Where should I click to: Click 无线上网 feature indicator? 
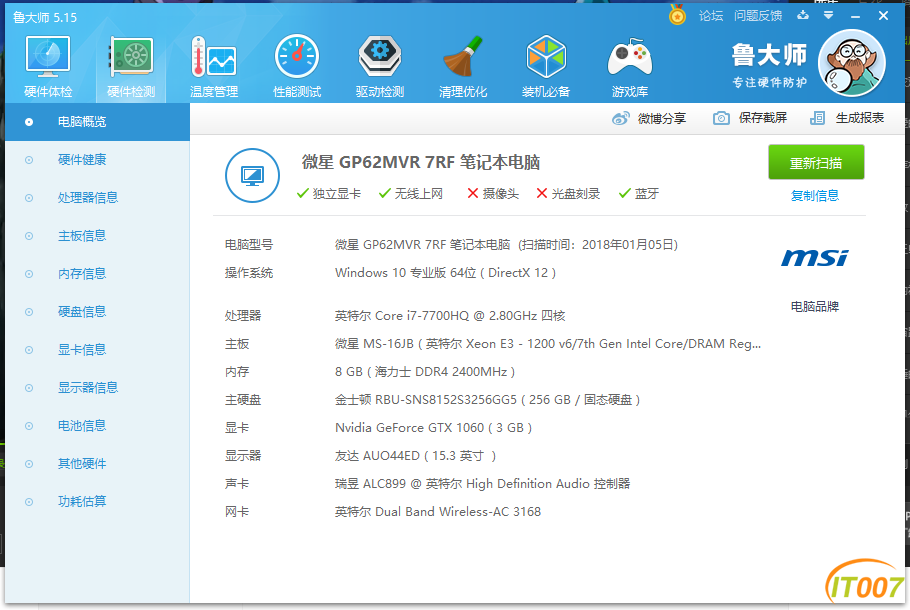(x=410, y=193)
